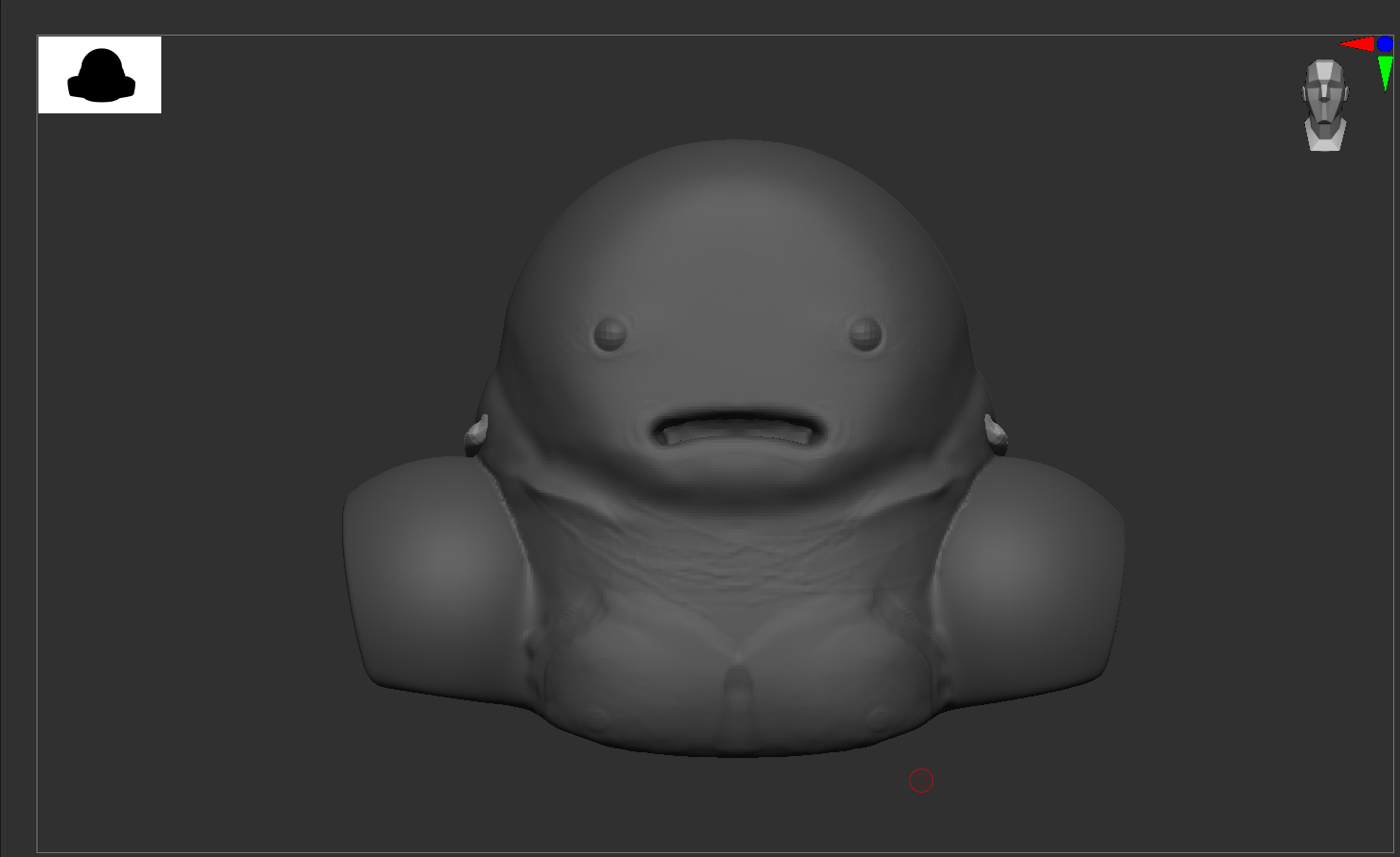This screenshot has height=857, width=1400.
Task: Click the sculpted mouth of model
Action: click(x=737, y=429)
